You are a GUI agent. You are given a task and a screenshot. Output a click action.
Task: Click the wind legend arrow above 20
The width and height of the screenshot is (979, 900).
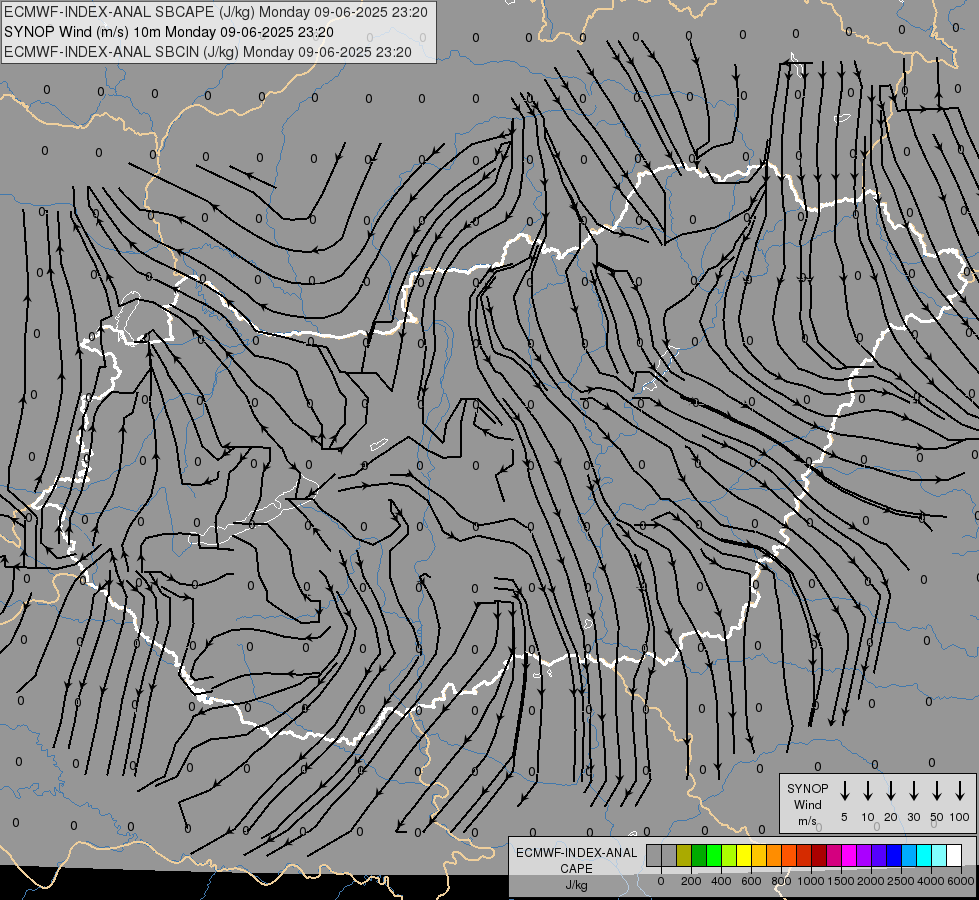[891, 791]
